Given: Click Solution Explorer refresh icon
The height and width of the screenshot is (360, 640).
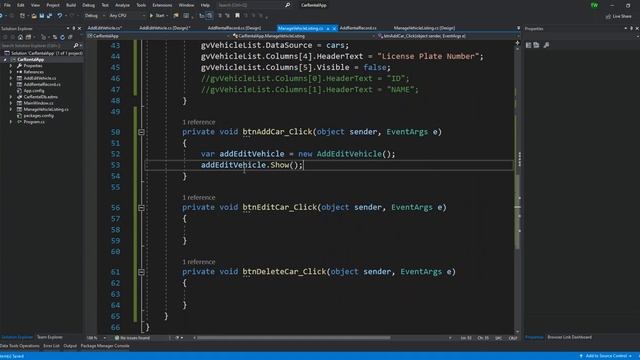Looking at the screenshot, I should (x=62, y=37).
